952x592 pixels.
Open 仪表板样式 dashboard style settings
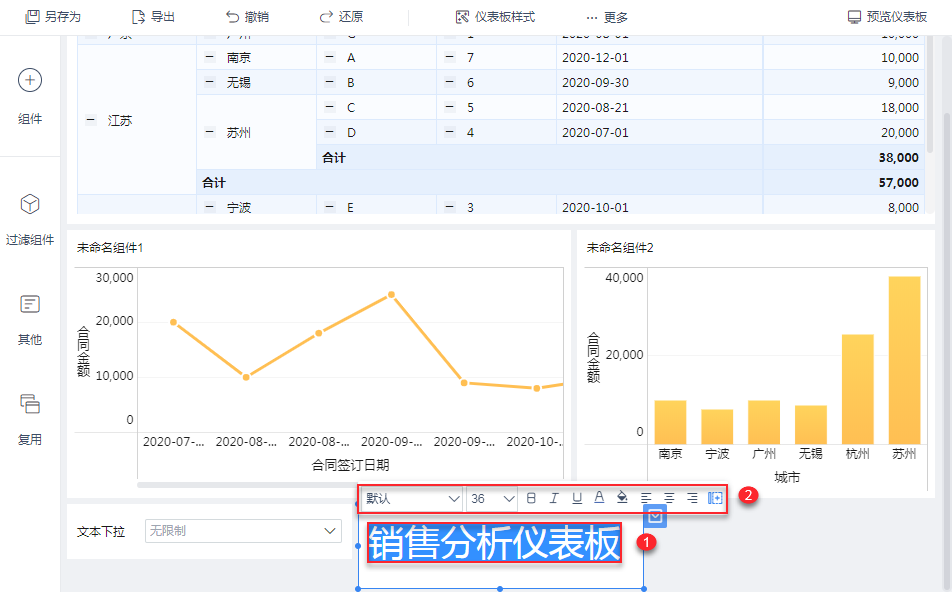(495, 16)
